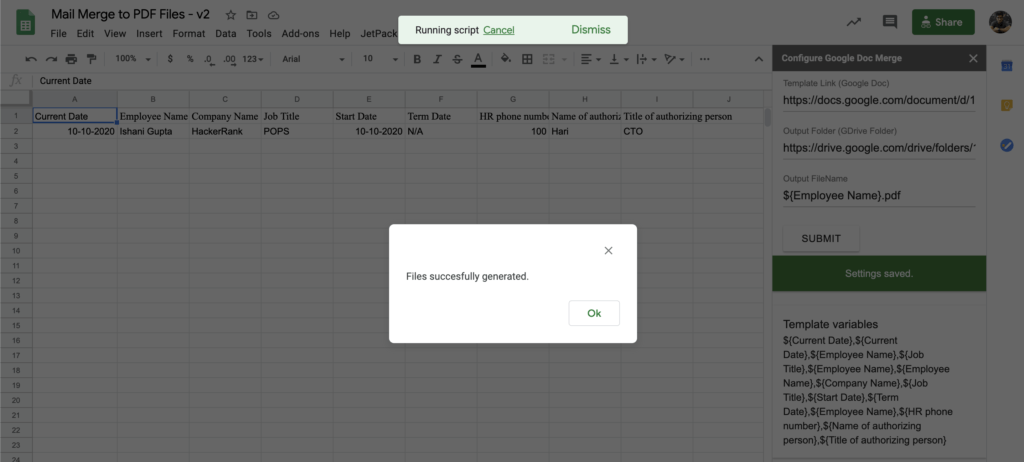
Task: Open the text wrapping dropdown
Action: 645,59
